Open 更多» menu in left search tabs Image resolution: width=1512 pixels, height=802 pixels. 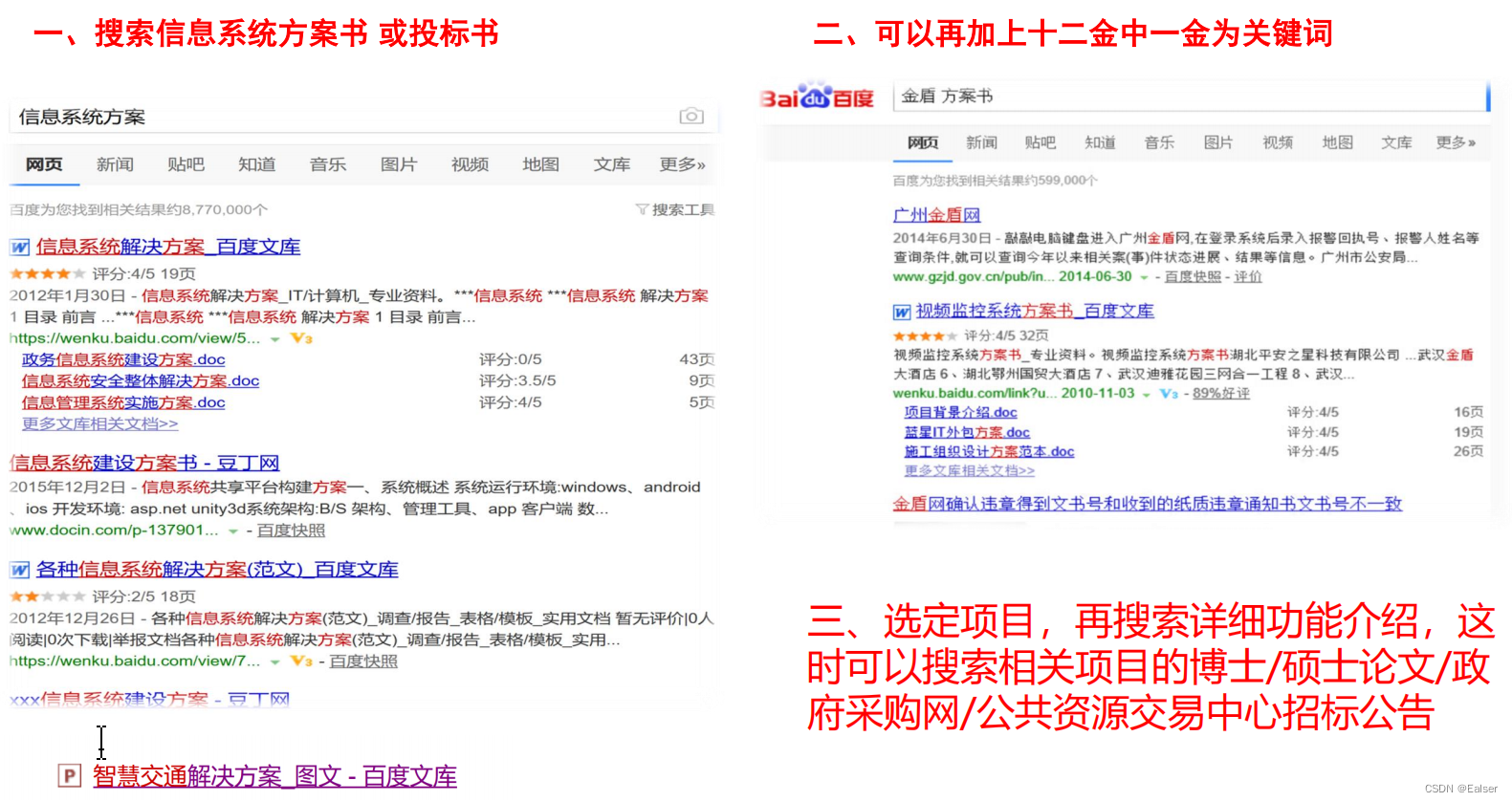682,164
